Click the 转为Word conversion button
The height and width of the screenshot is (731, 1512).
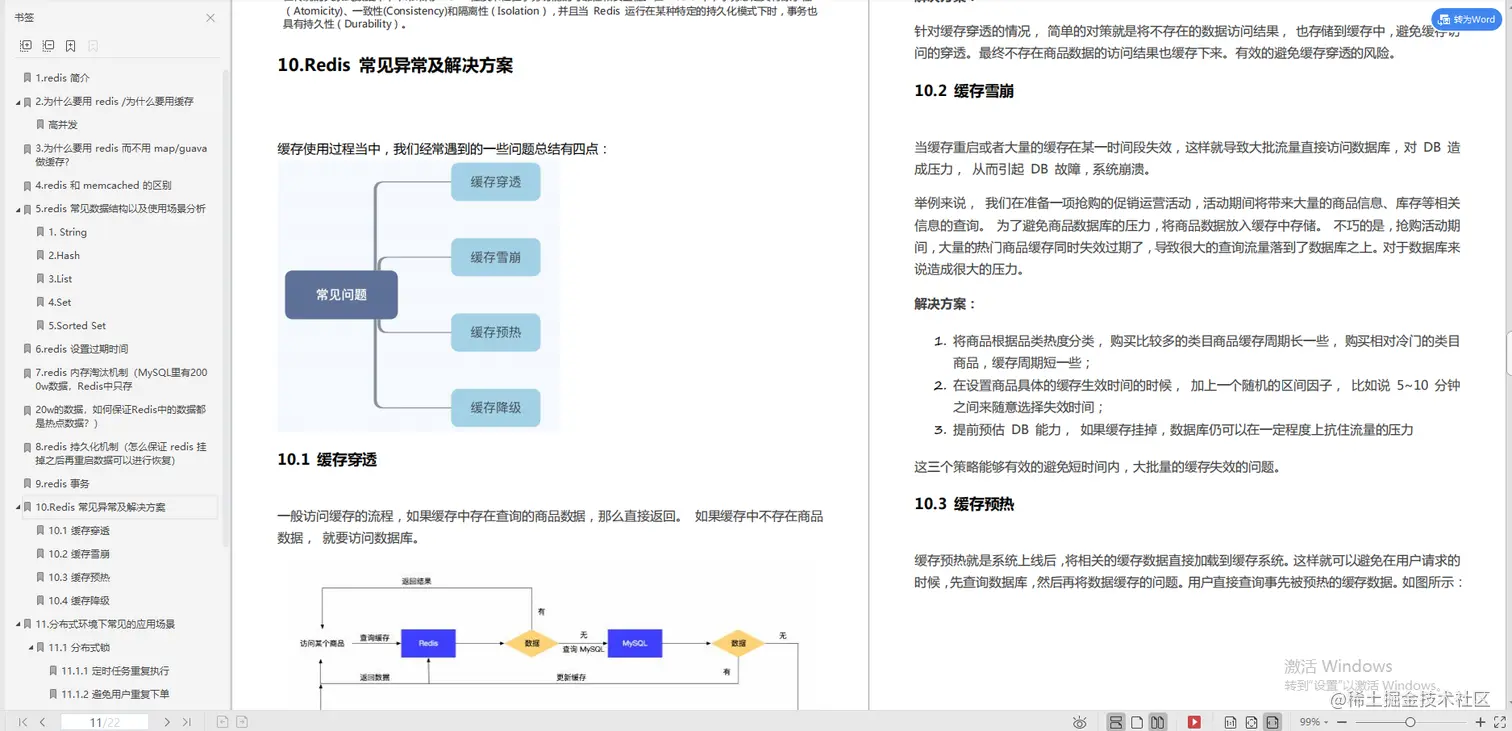[1466, 19]
